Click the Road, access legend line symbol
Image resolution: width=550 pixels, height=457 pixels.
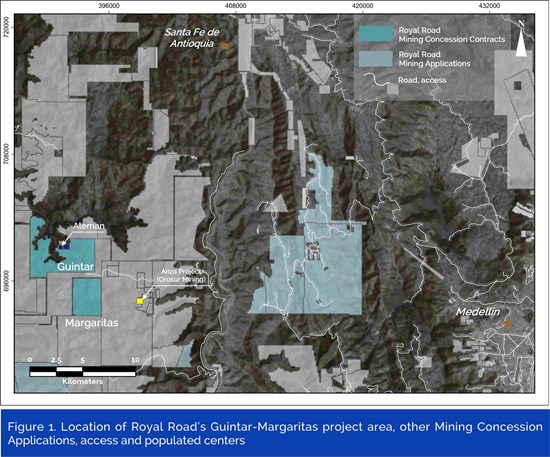[377, 80]
